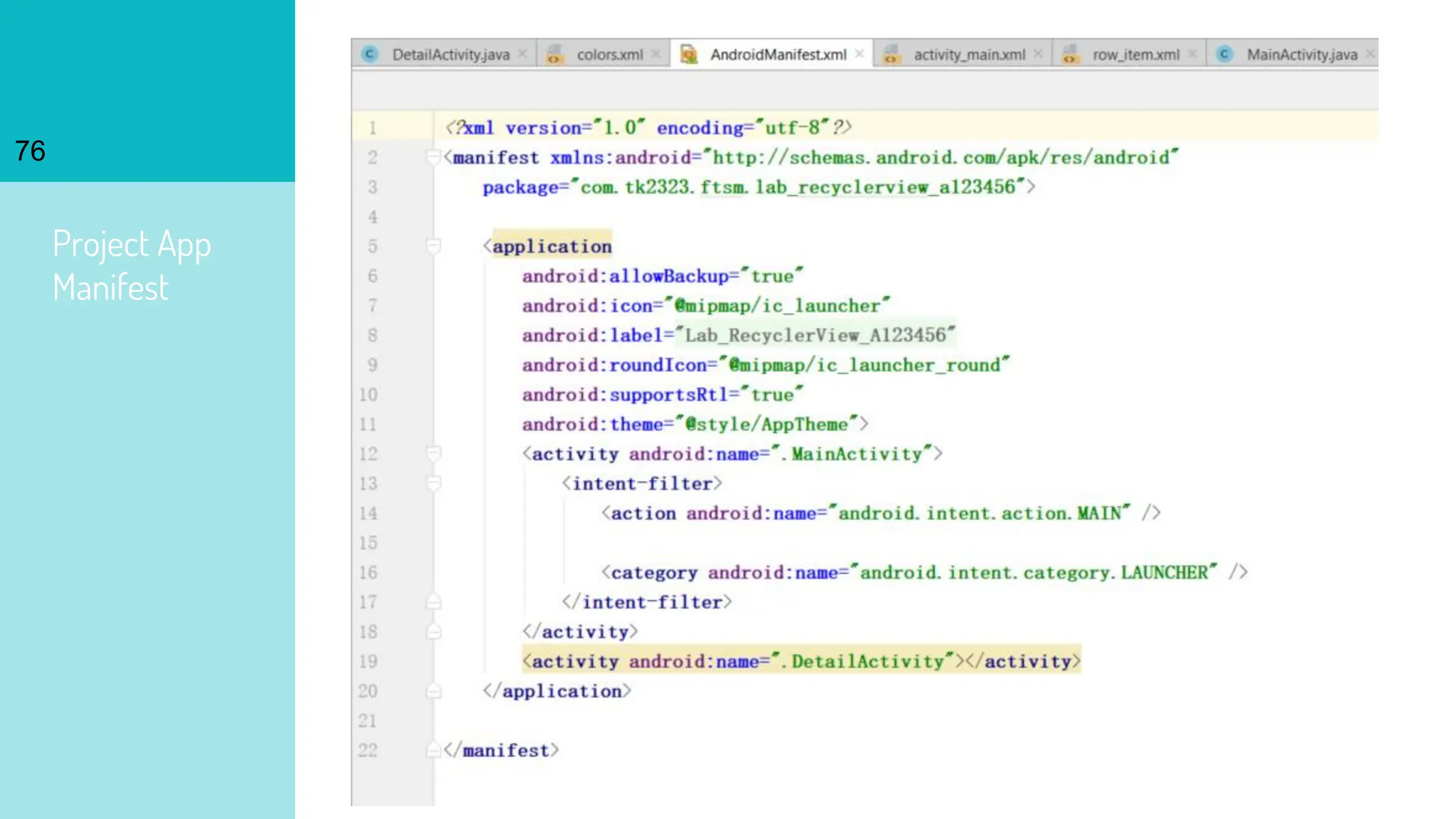Click the schemas.android.com namespace URL
Image resolution: width=1456 pixels, height=819 pixels.
coord(940,157)
